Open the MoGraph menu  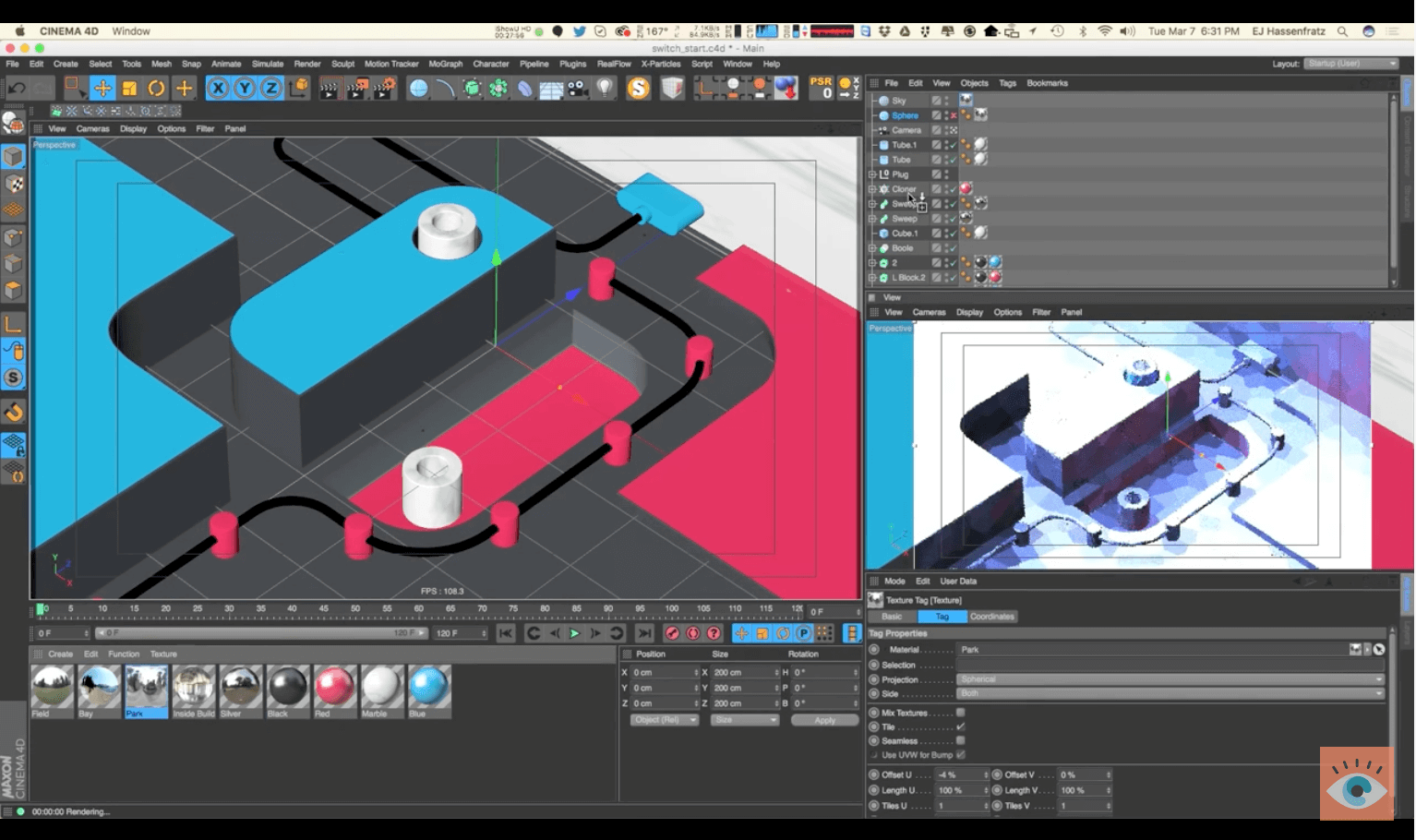445,64
